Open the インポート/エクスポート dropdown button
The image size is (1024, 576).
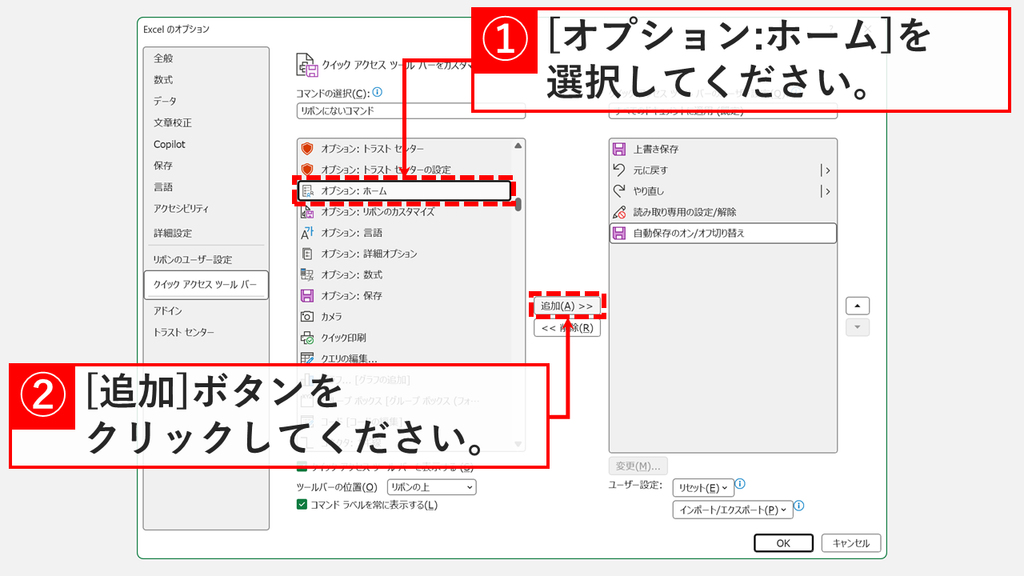733,509
